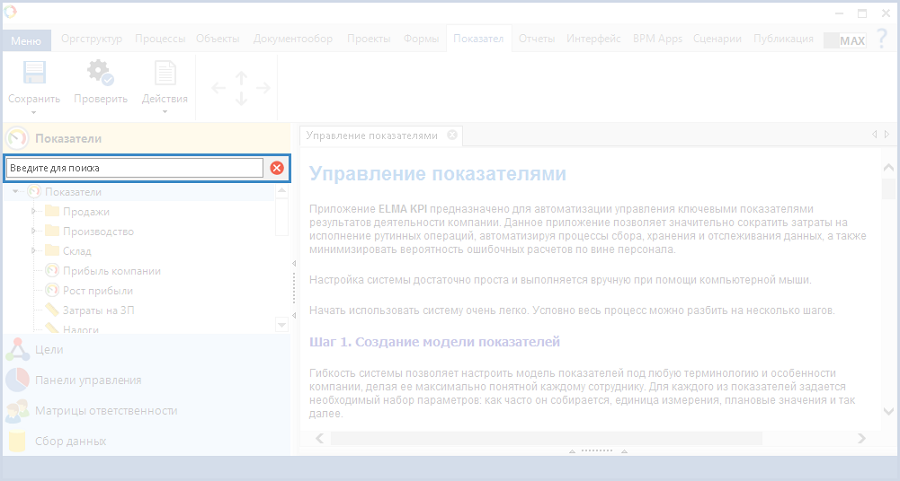Viewport: 900px width, 481px height.
Task: Click the help question mark icon
Action: [881, 39]
